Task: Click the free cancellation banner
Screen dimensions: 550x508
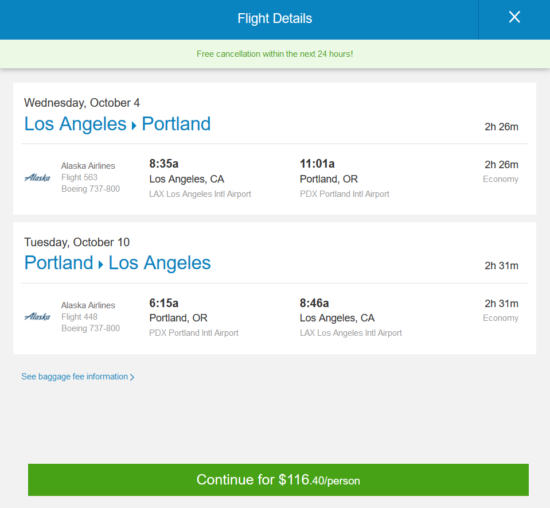Action: point(275,54)
